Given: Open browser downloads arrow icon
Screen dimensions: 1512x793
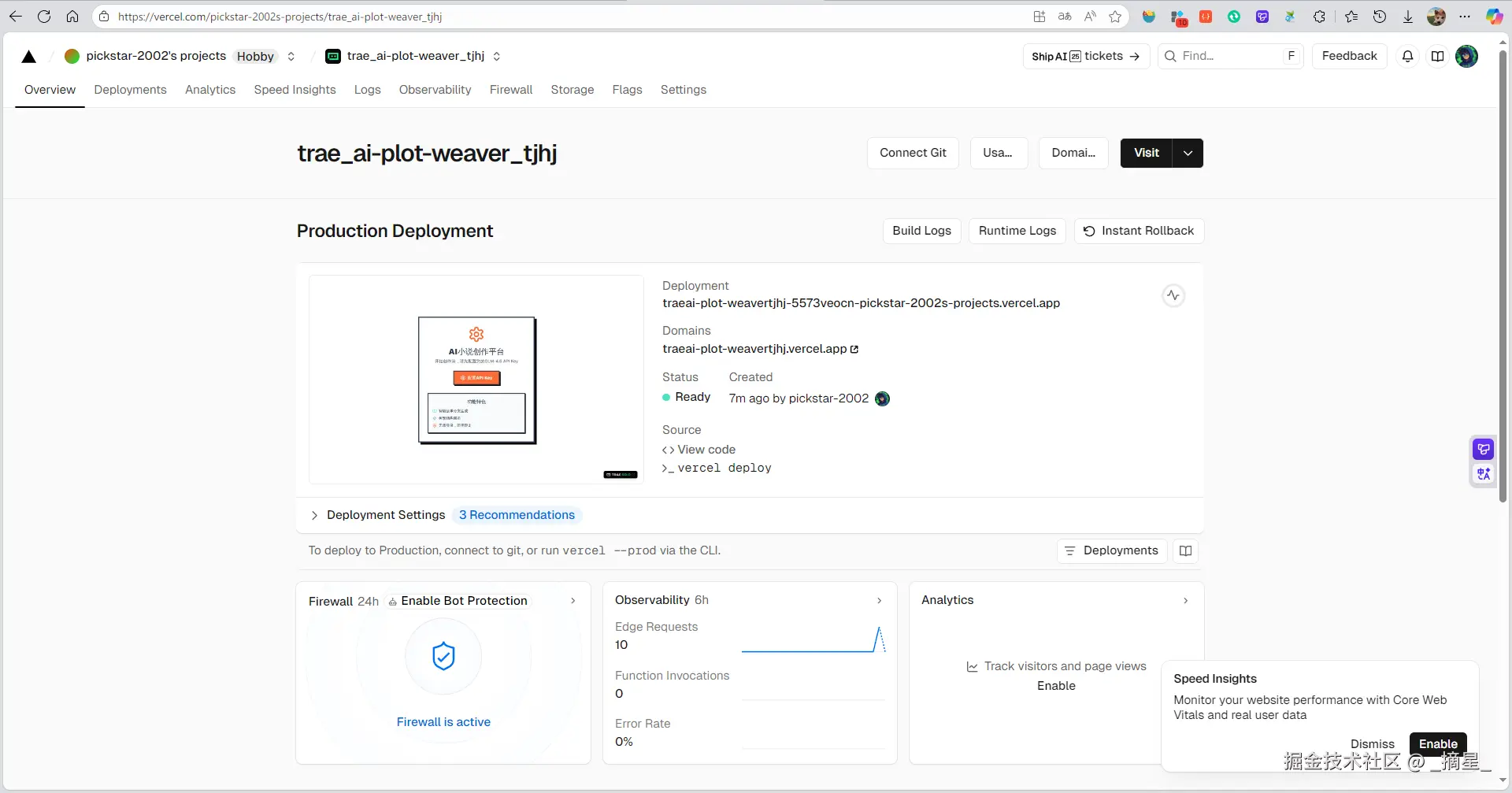Looking at the screenshot, I should tap(1408, 17).
